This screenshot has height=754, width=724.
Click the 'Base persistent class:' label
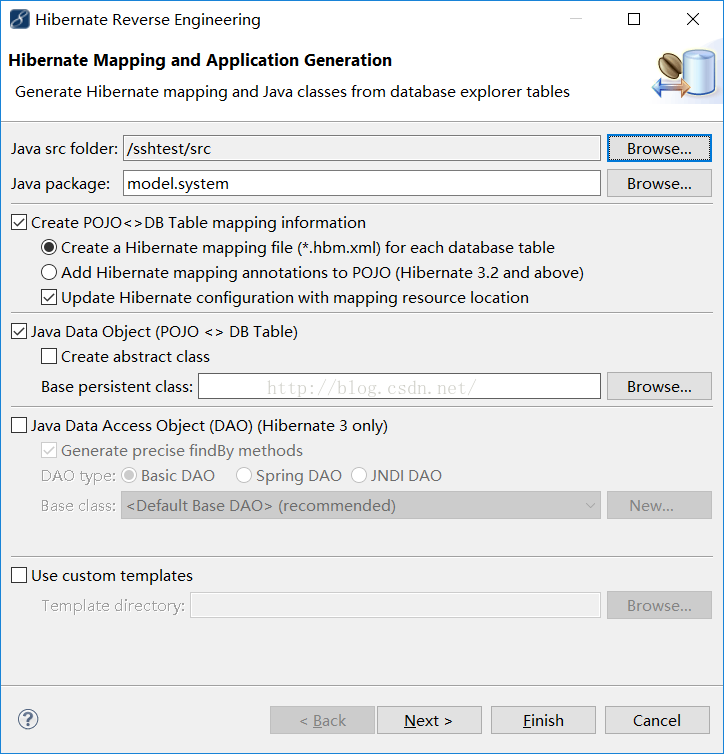point(117,387)
